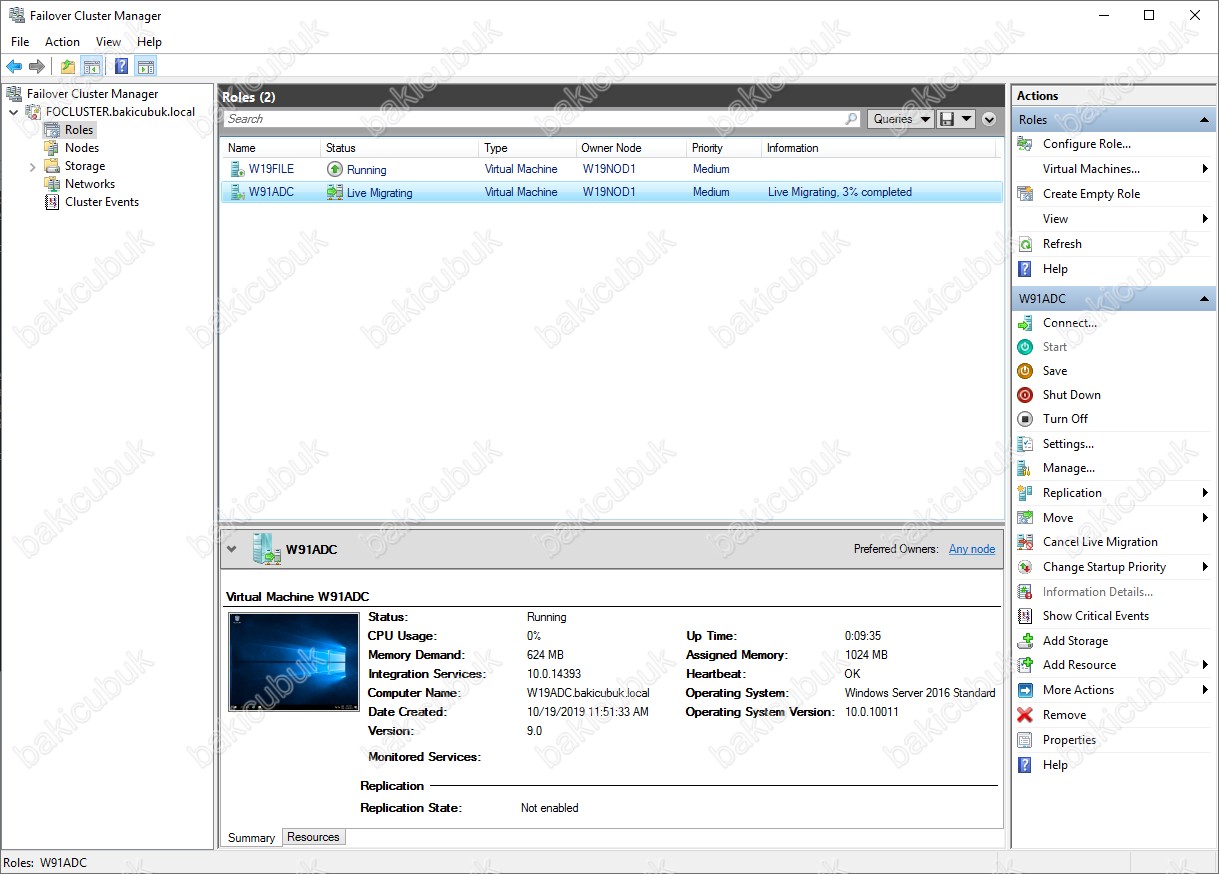Click the search magnifier icon

851,119
